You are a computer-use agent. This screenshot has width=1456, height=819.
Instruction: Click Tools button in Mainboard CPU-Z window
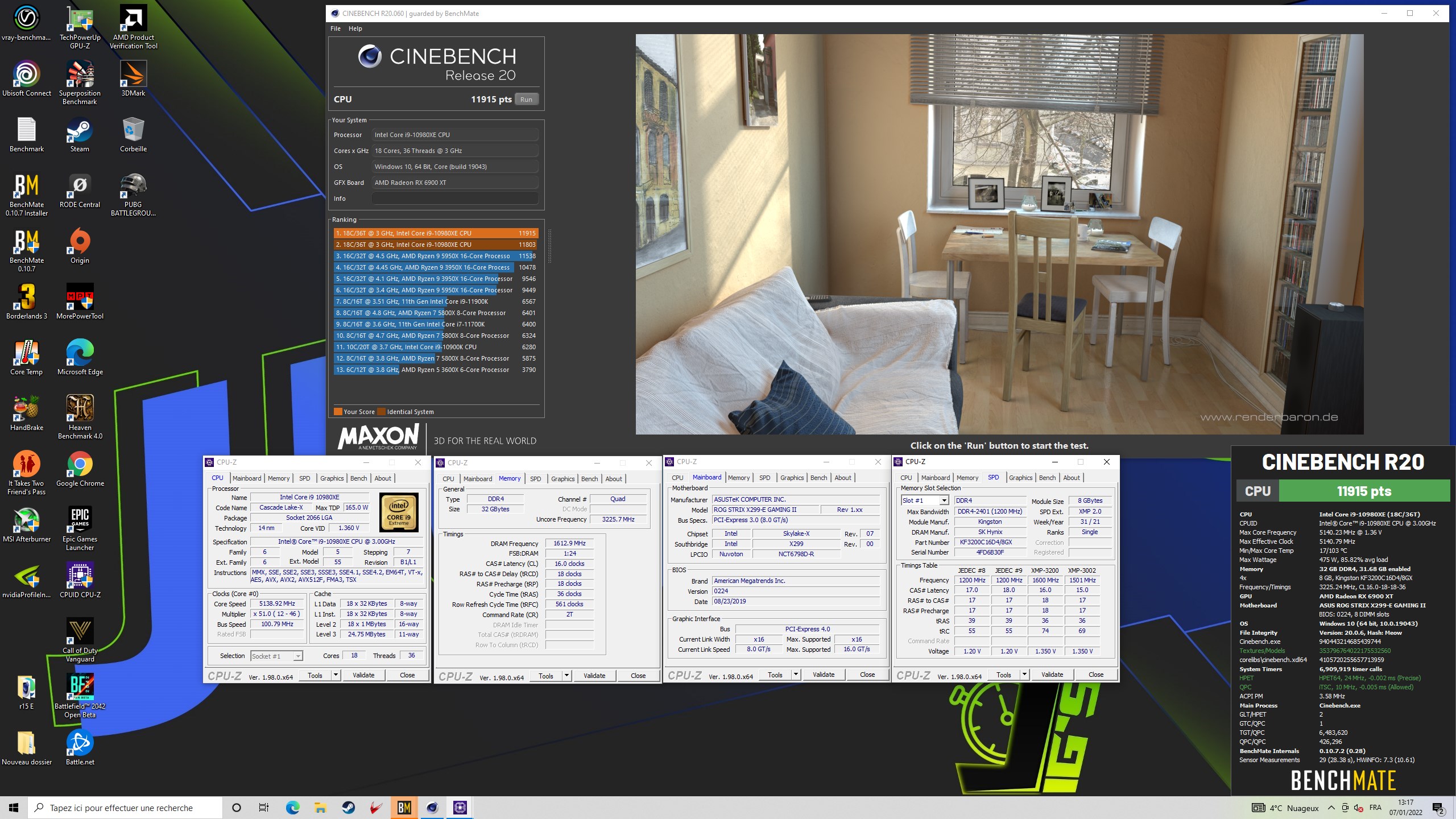(775, 675)
